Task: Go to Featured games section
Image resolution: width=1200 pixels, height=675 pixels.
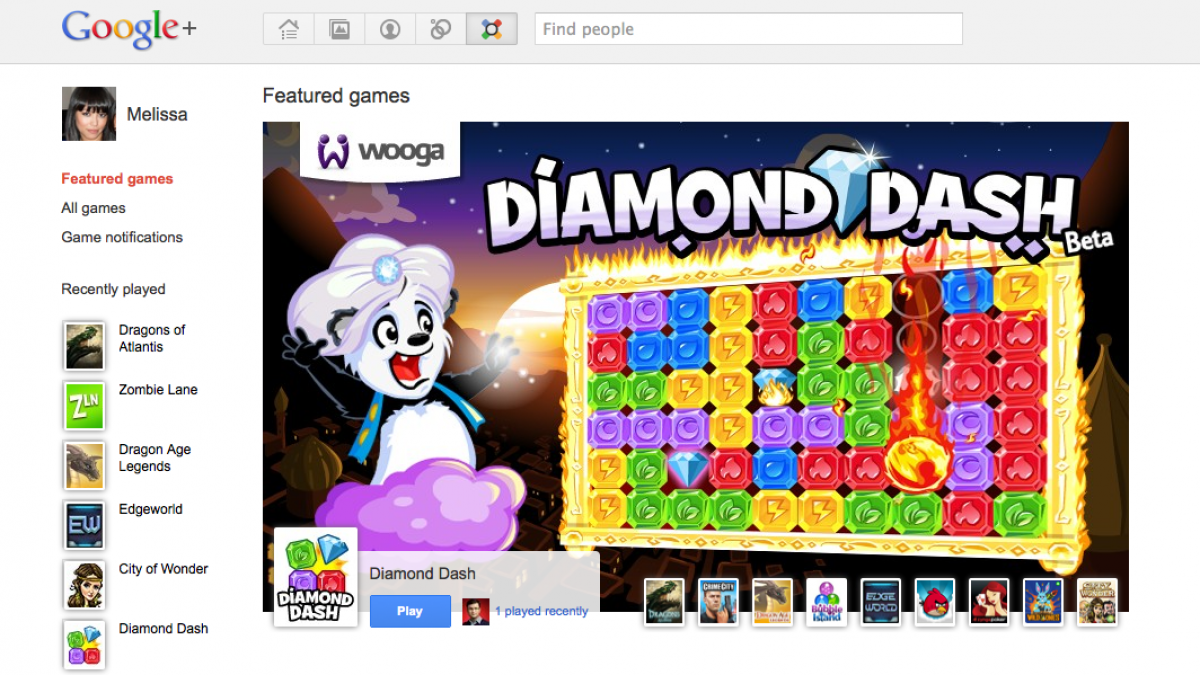Action: [117, 179]
